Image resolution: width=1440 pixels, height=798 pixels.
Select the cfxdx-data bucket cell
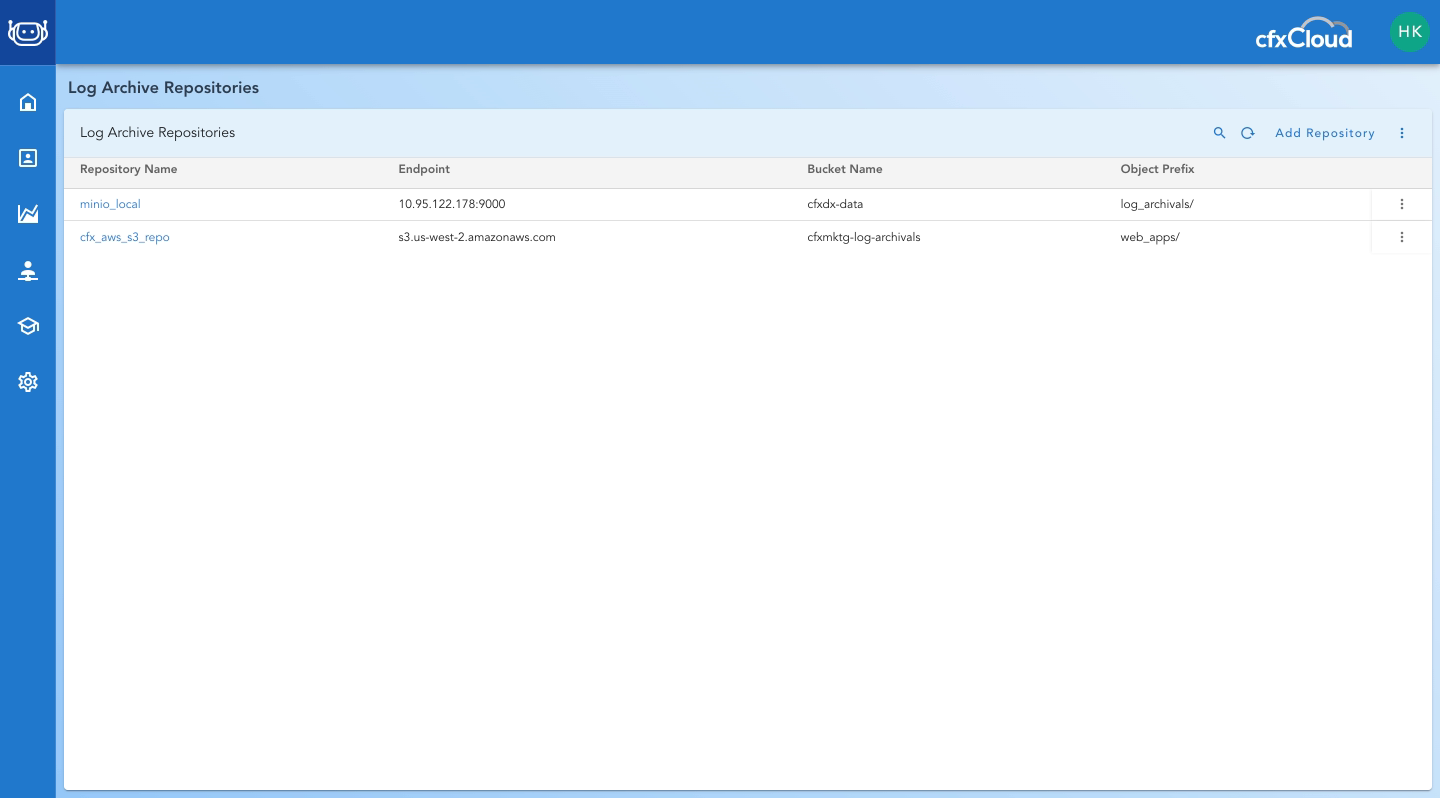pyautogui.click(x=835, y=204)
